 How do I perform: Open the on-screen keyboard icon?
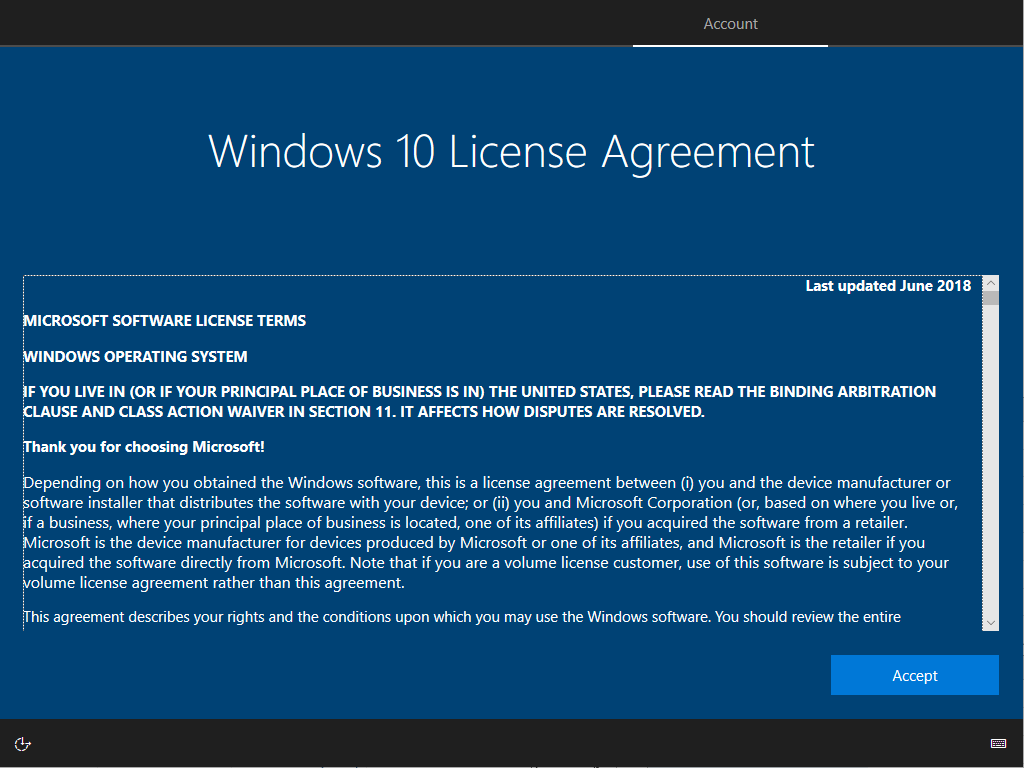click(x=997, y=743)
